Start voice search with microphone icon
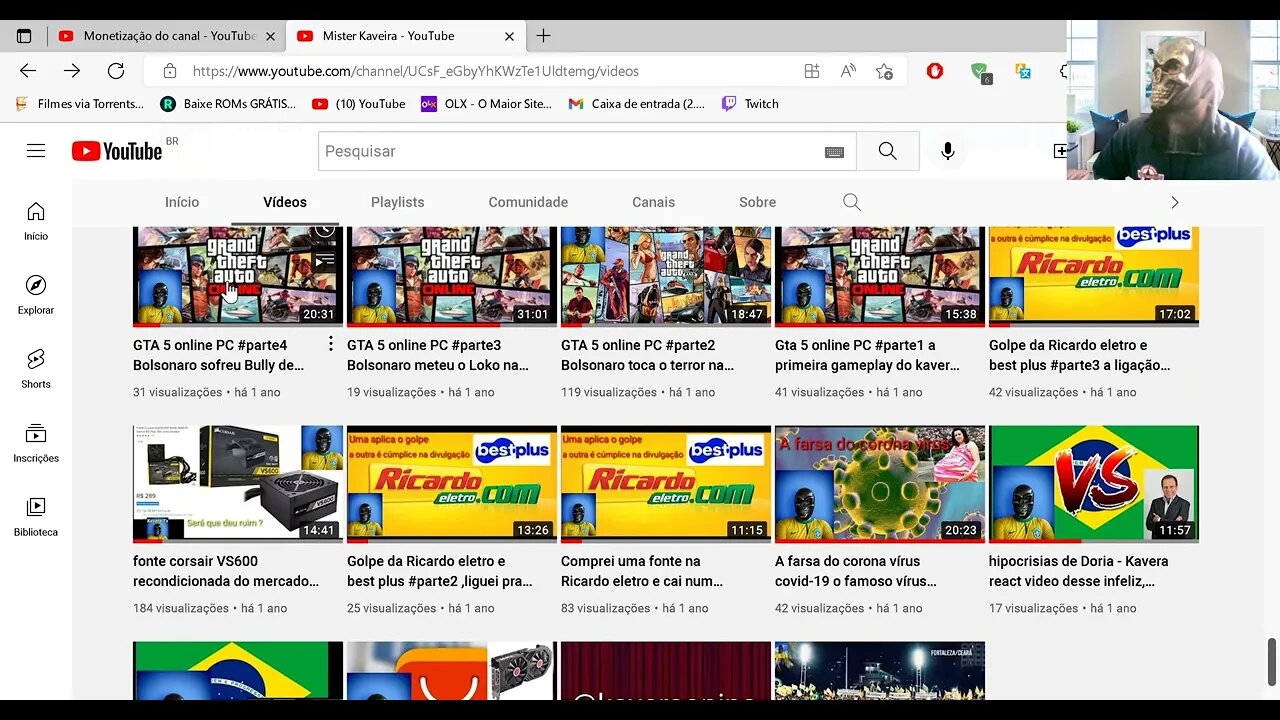This screenshot has width=1280, height=720. pos(948,151)
